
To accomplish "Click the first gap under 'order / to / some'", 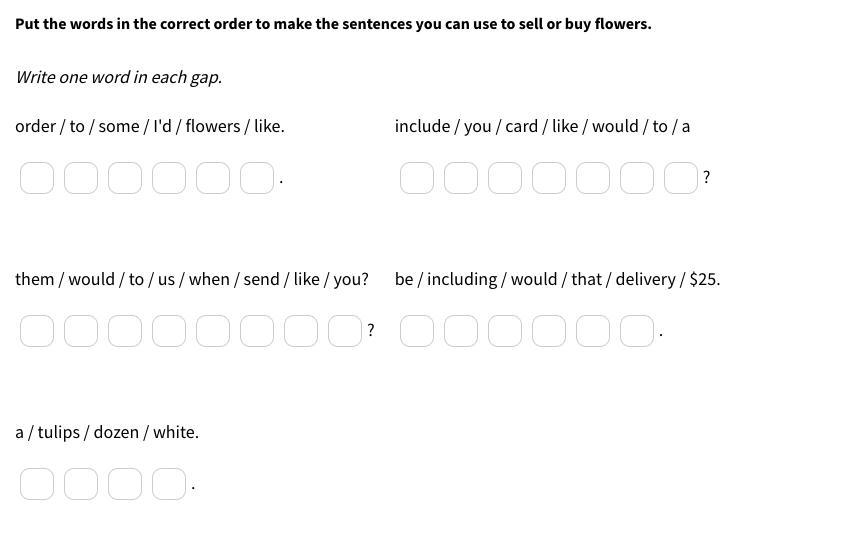I will [x=37, y=178].
